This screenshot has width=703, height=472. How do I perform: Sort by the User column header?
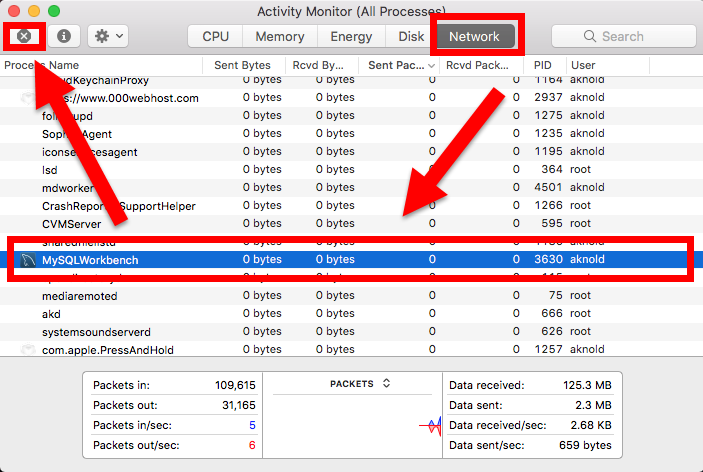[x=583, y=65]
